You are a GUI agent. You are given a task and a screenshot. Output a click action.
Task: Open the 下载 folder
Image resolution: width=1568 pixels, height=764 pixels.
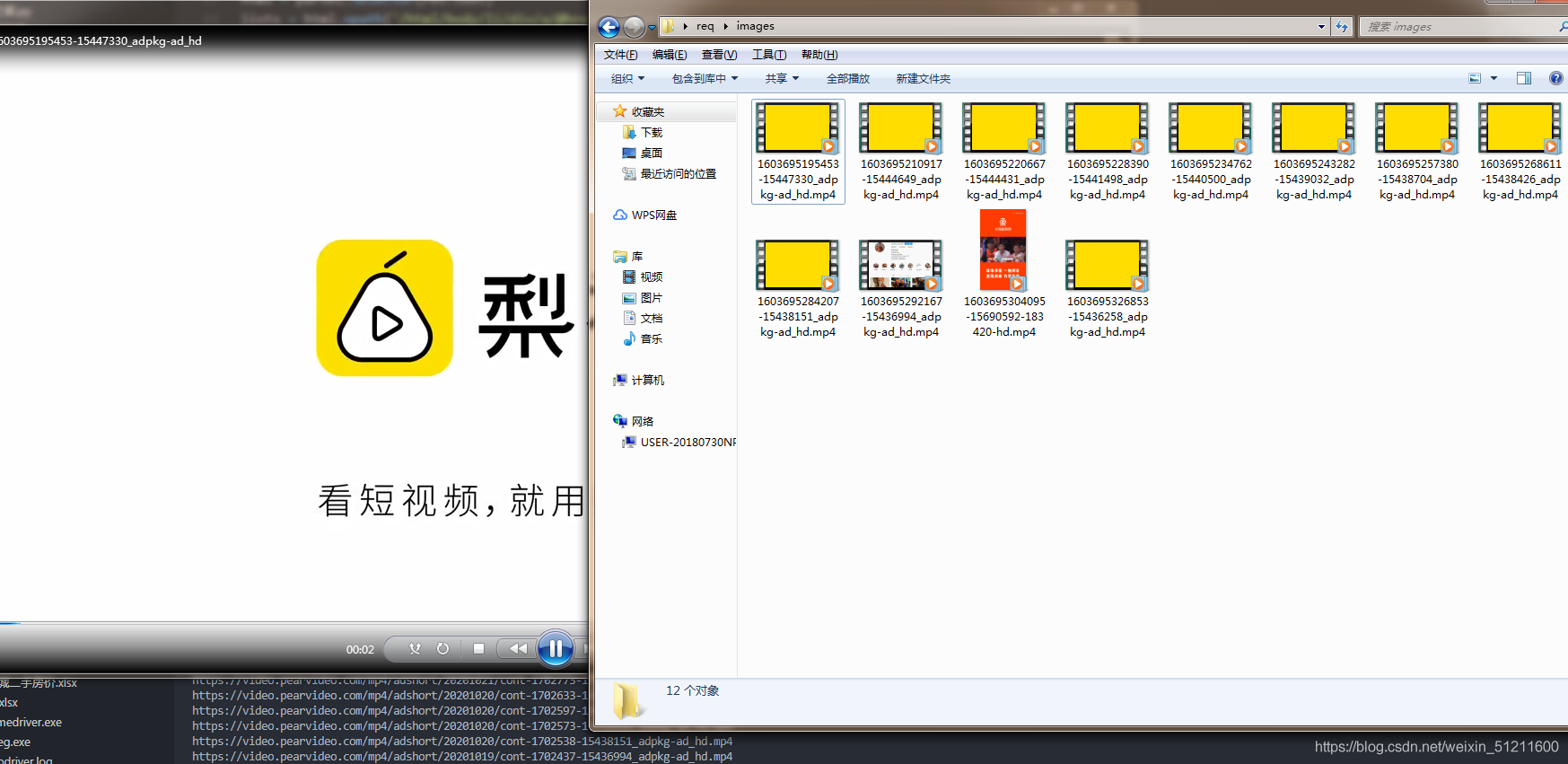(x=643, y=133)
